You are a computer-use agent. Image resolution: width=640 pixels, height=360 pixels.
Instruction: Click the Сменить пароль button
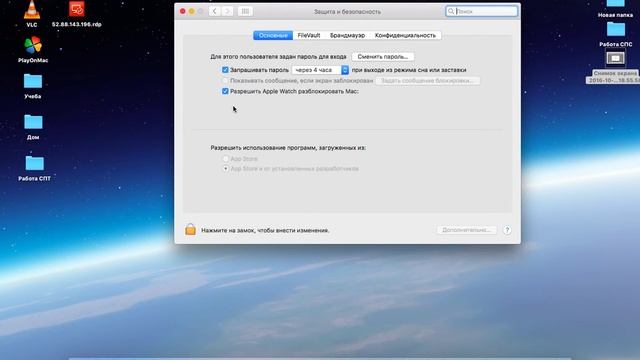(383, 57)
